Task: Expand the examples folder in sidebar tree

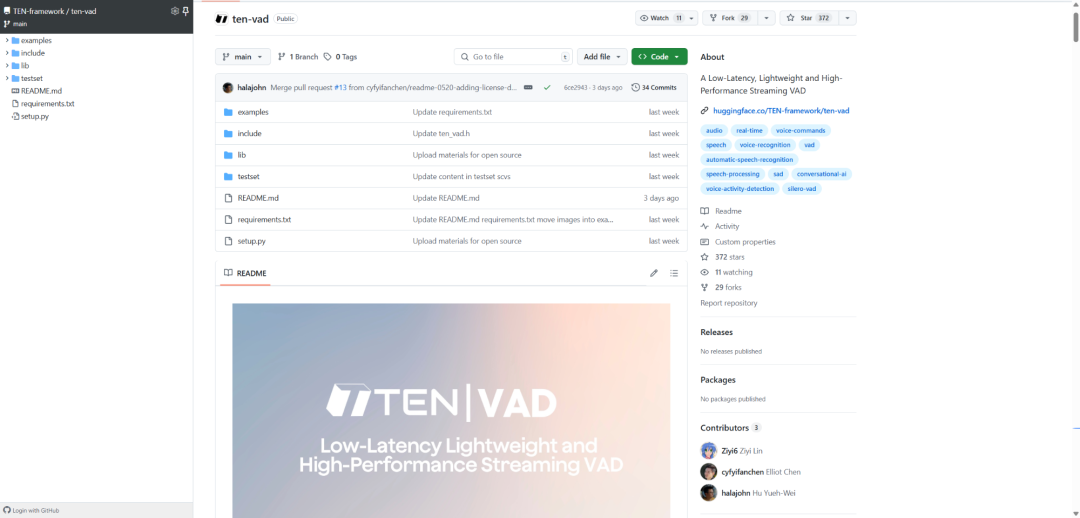Action: tap(7, 40)
